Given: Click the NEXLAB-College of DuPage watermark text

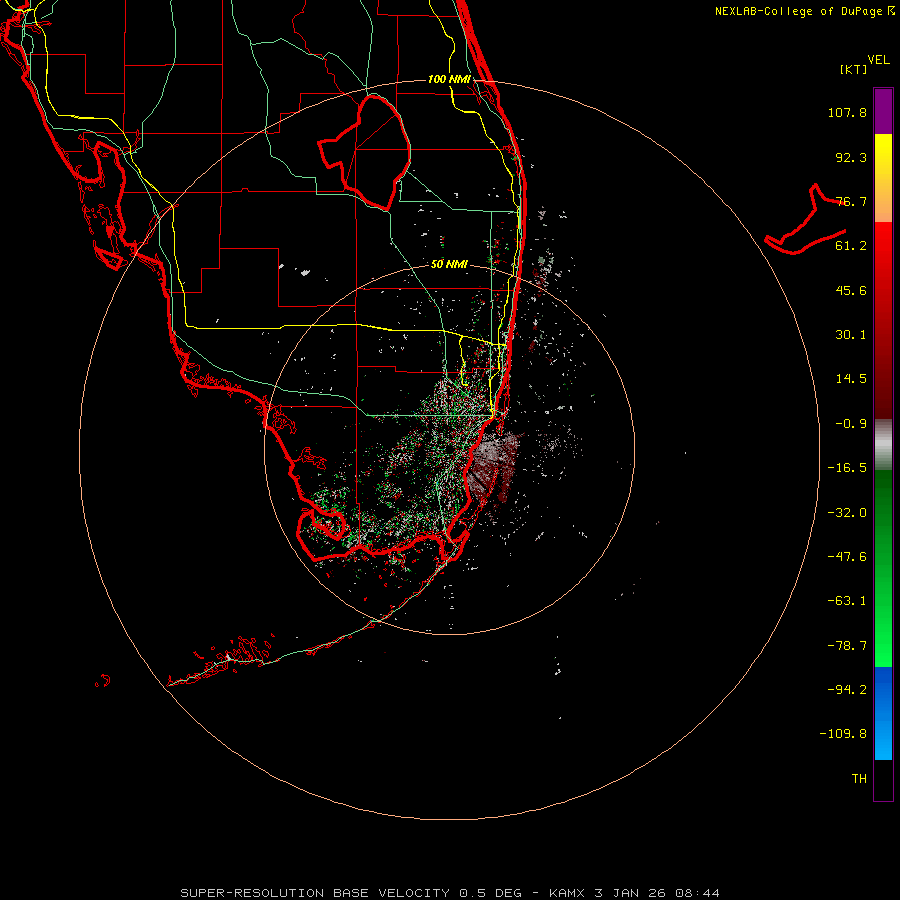Looking at the screenshot, I should coord(805,11).
